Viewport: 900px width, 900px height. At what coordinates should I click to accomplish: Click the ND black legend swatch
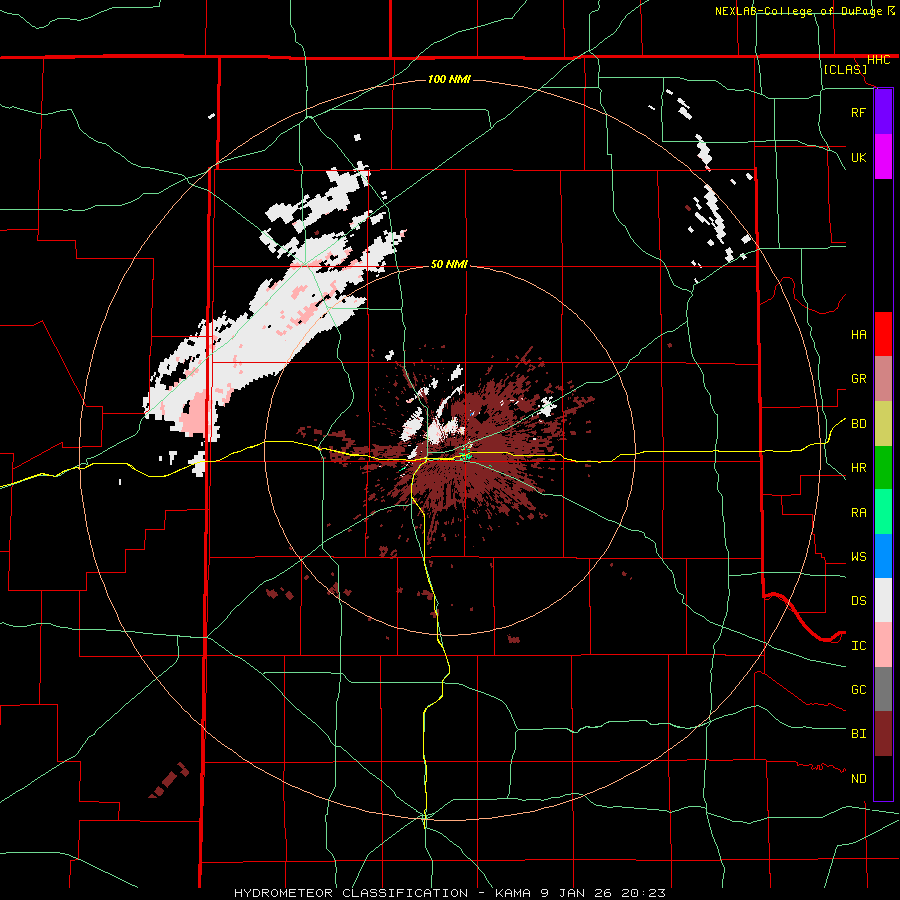pos(883,778)
